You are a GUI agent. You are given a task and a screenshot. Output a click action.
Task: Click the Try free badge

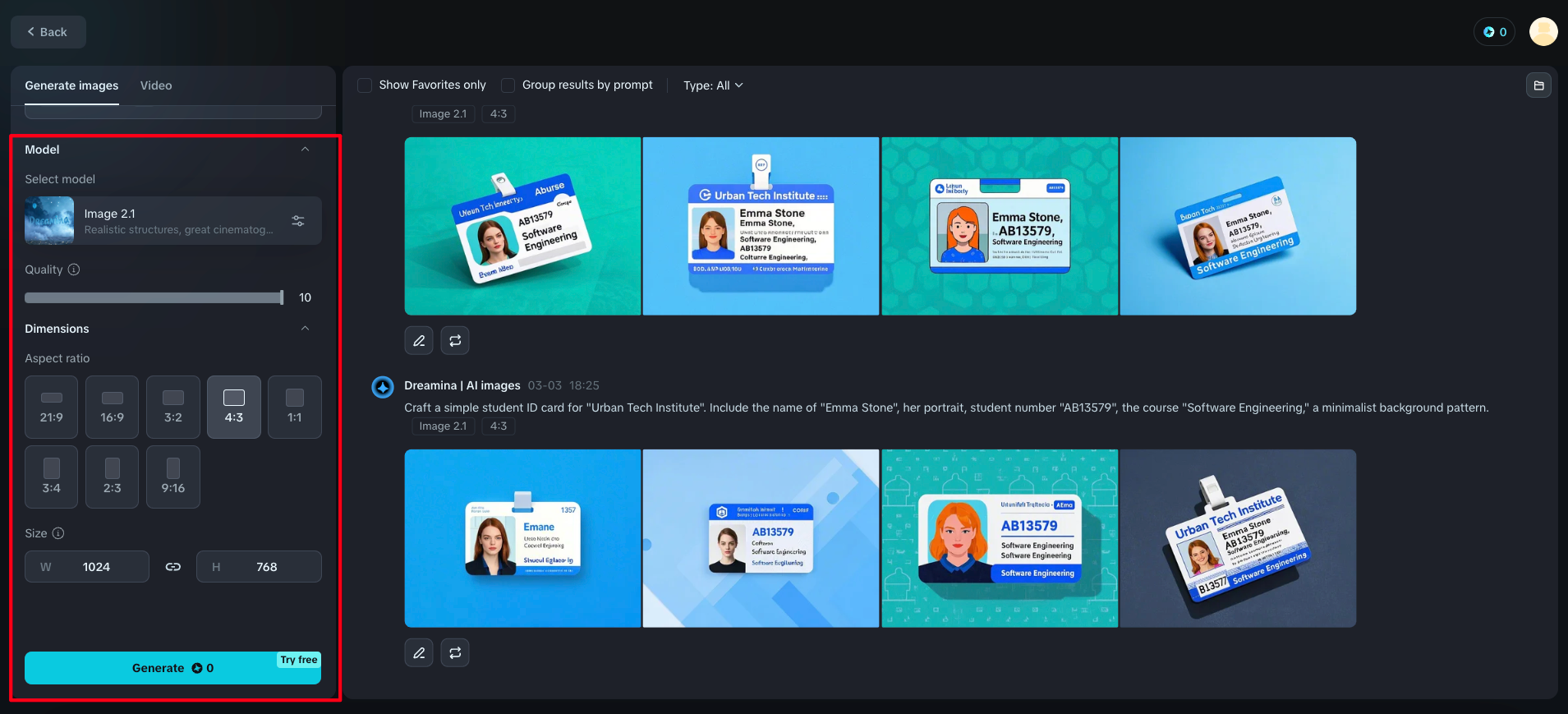(x=298, y=660)
